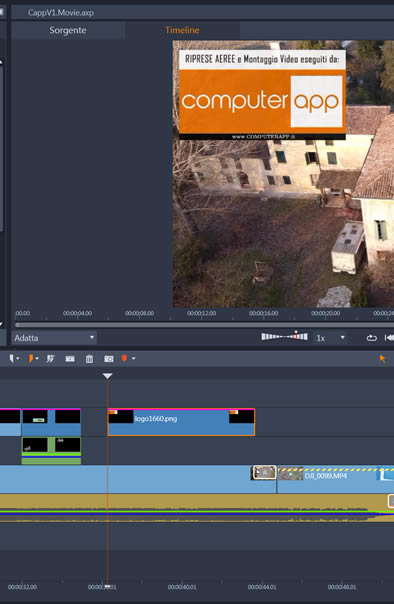Screen dimensions: 394x604
Task: Click the white marker-shaped toolbar icon
Action: pyautogui.click(x=12, y=359)
